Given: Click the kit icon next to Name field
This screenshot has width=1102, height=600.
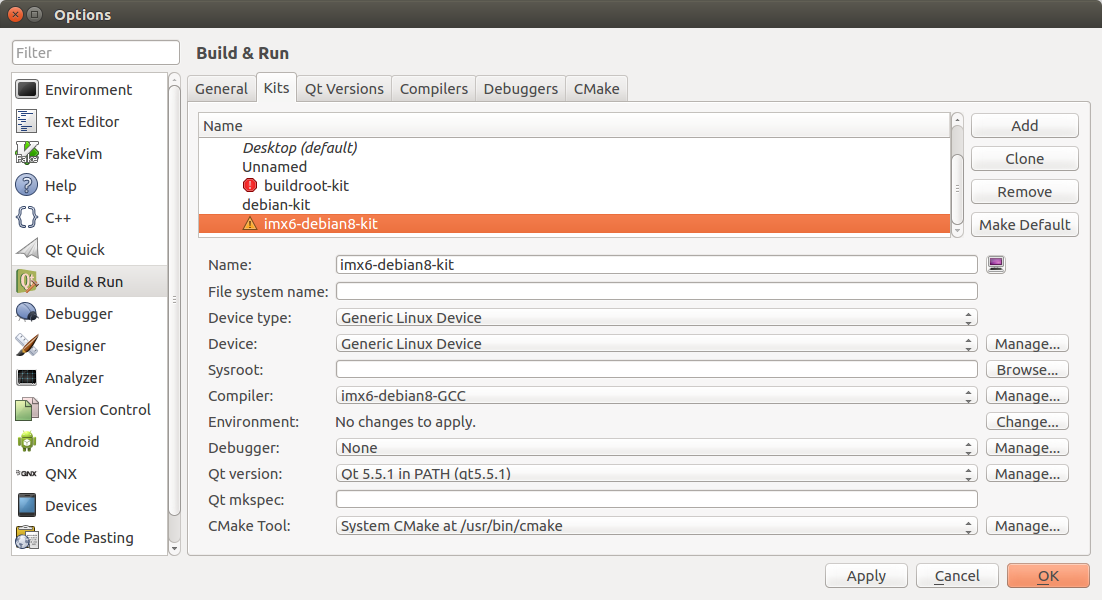Looking at the screenshot, I should (995, 264).
